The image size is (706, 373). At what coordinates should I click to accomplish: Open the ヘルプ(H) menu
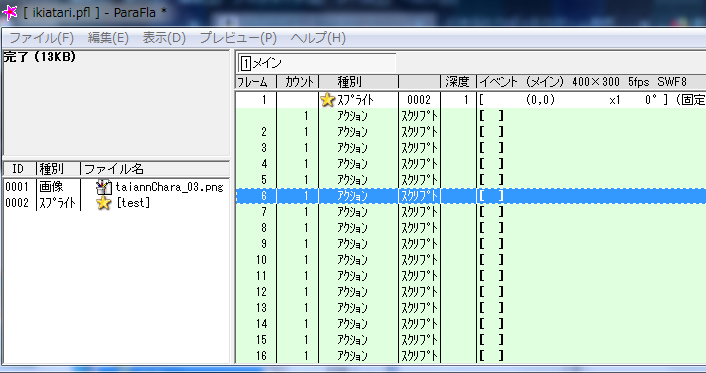pyautogui.click(x=318, y=38)
